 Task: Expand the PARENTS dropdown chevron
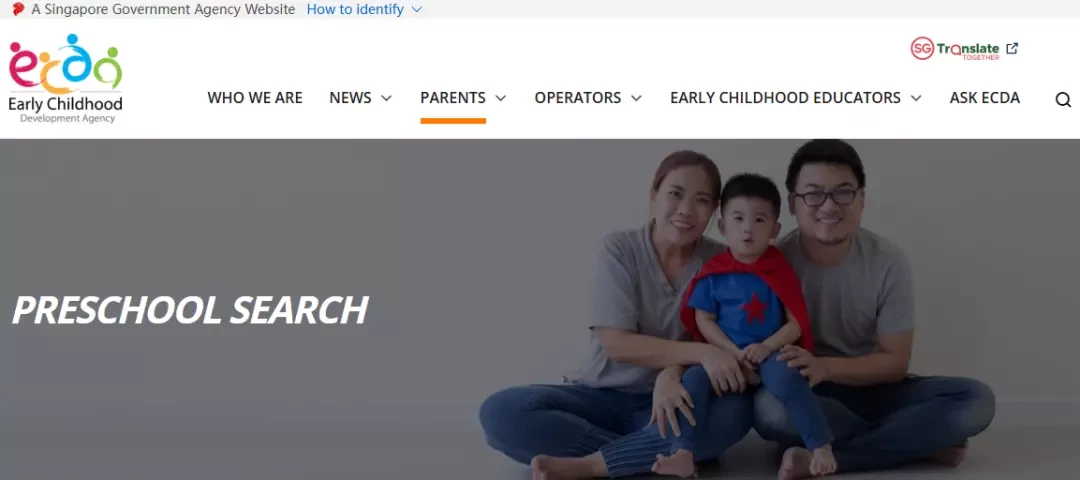[501, 98]
